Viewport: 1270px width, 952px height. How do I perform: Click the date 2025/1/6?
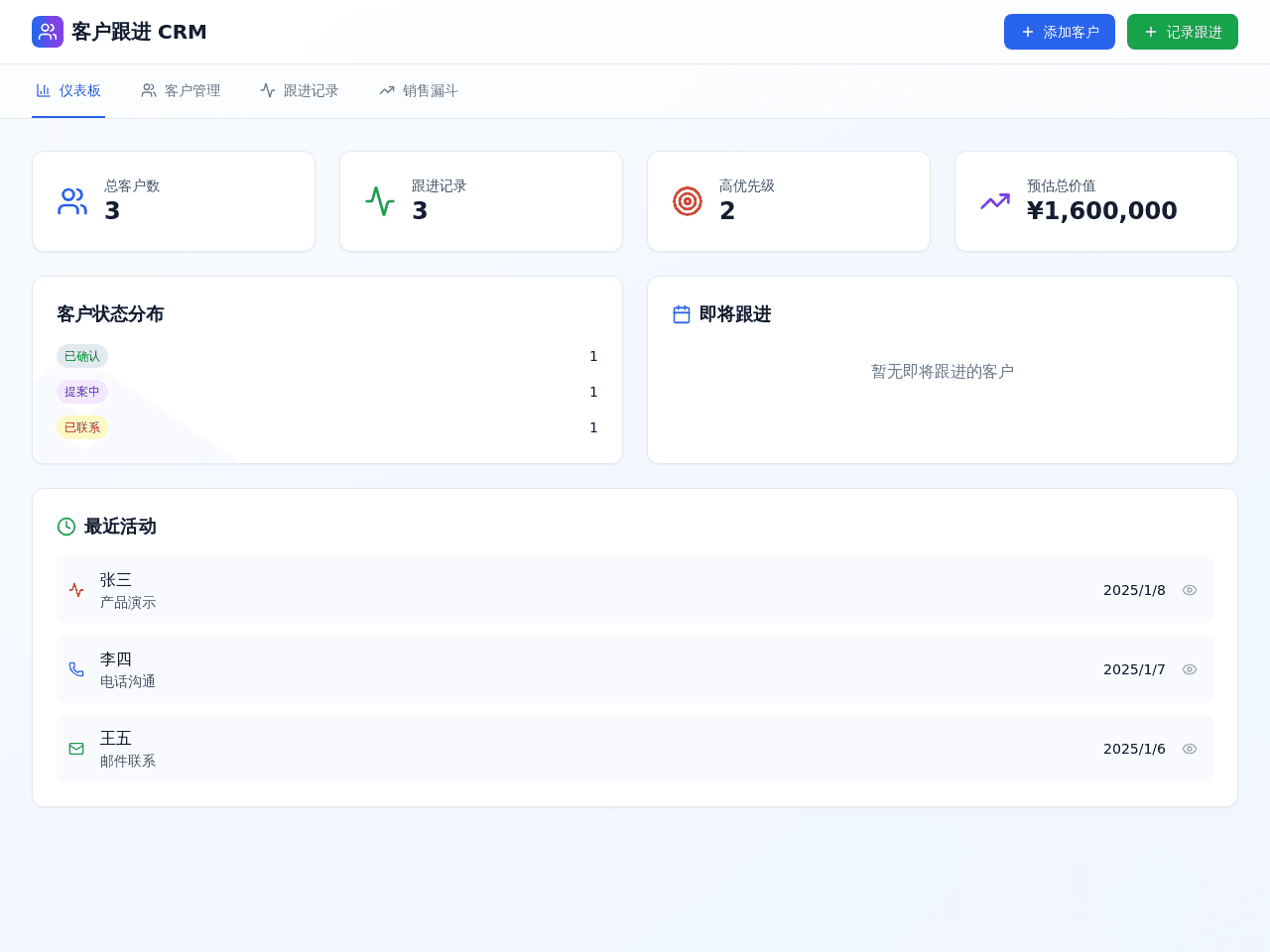[x=1134, y=749]
